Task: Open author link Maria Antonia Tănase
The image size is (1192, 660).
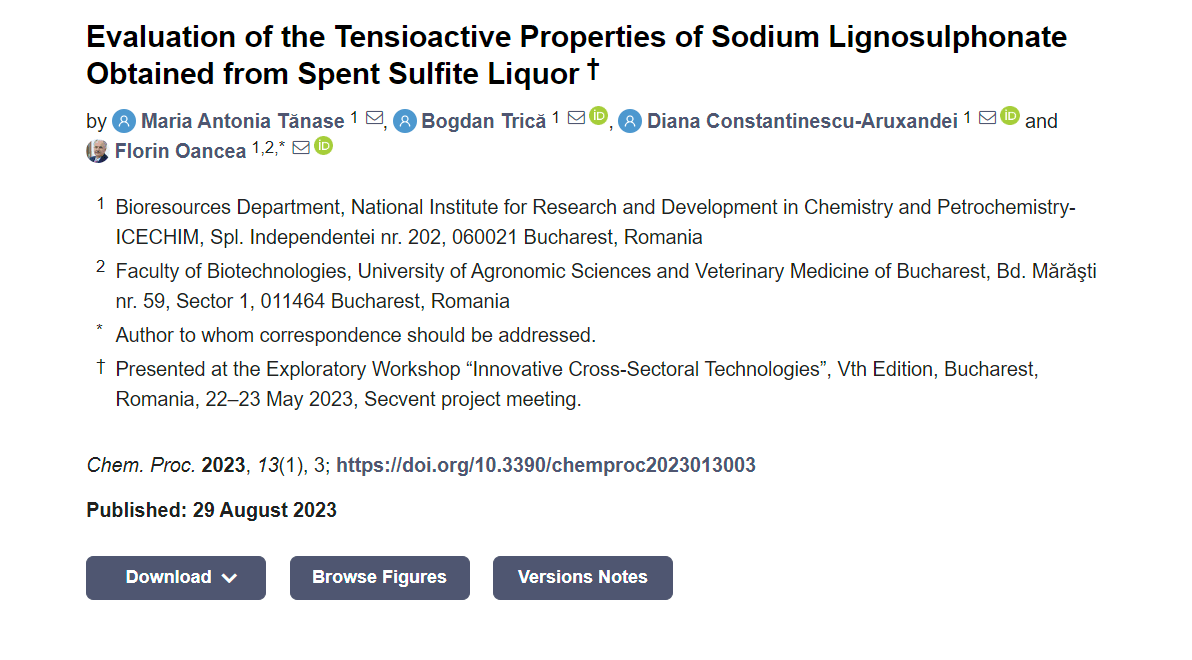Action: (x=243, y=121)
